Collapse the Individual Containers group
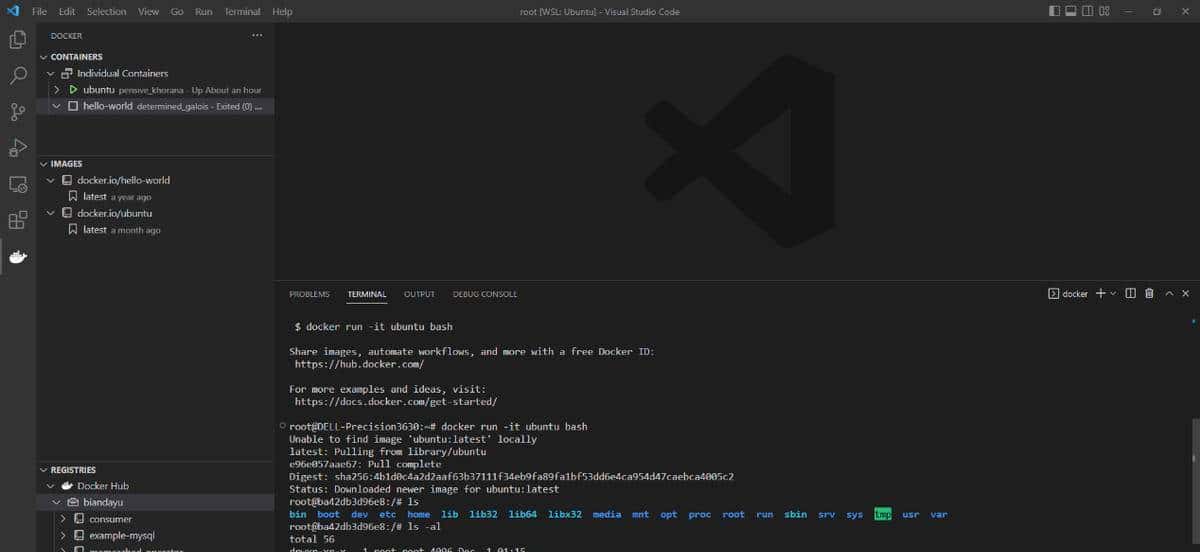 (x=51, y=73)
